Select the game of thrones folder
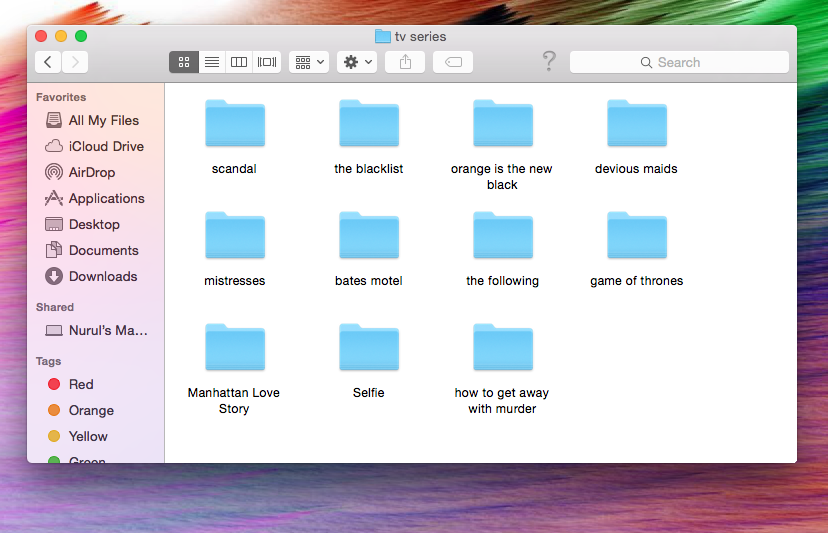The width and height of the screenshot is (828, 533). [x=637, y=235]
